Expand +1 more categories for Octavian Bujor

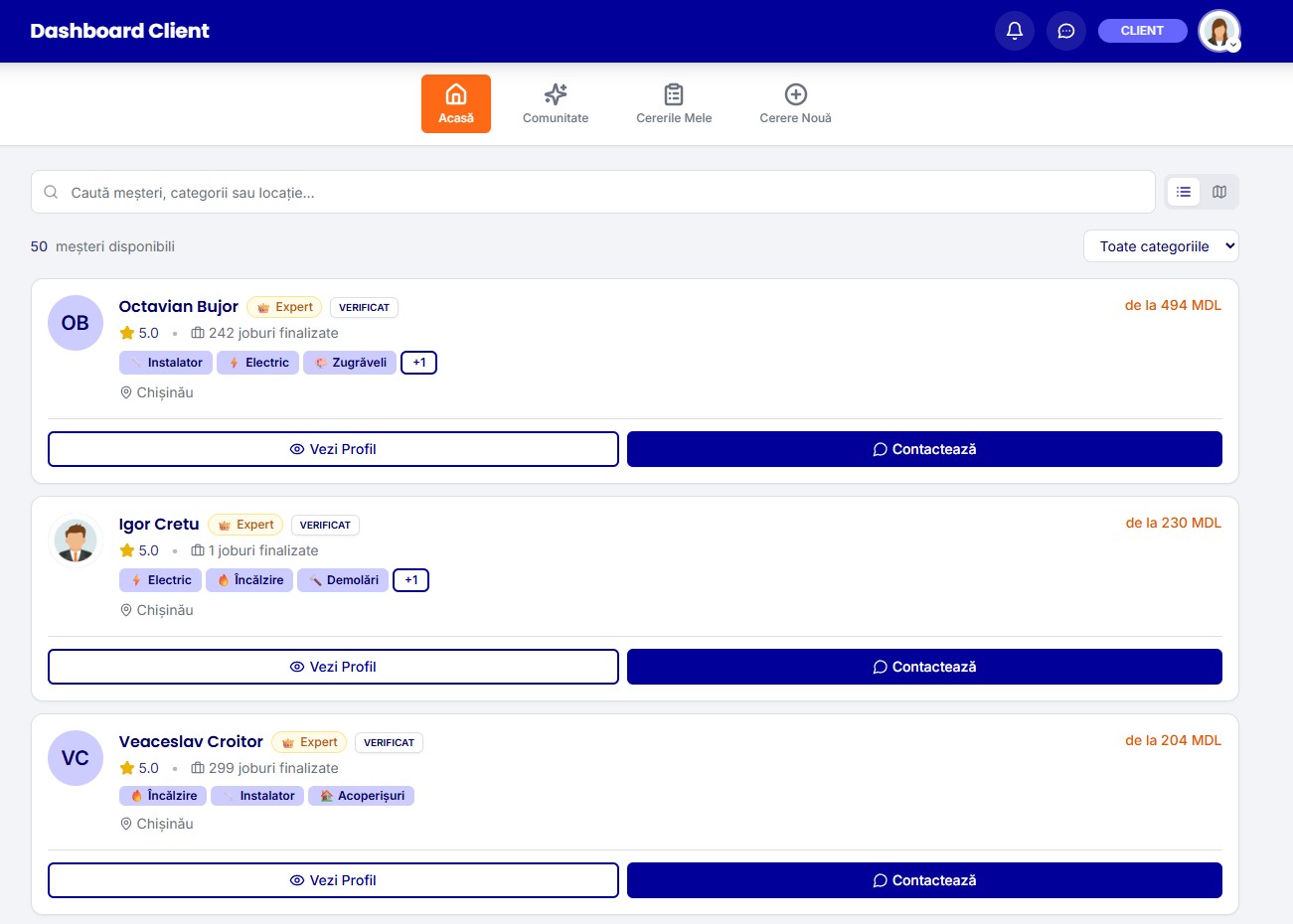pos(418,363)
